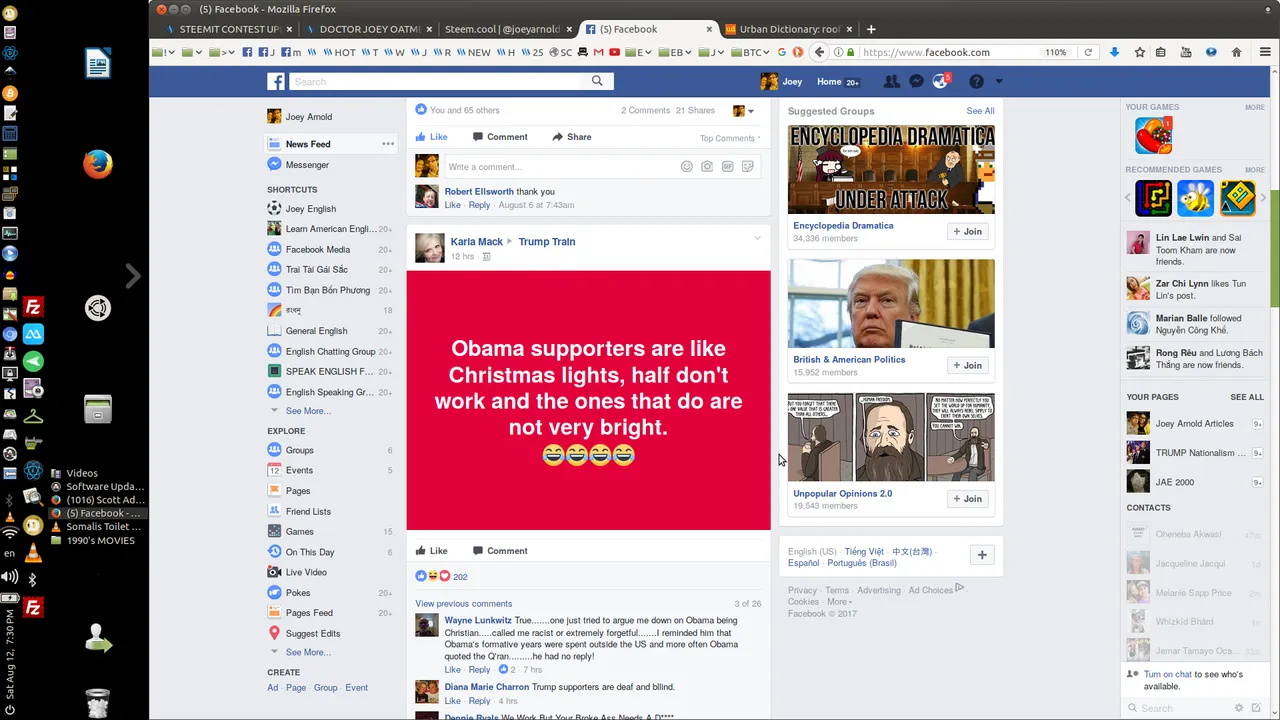This screenshot has width=1280, height=720.
Task: Open the Home link in Facebook bar
Action: (829, 82)
